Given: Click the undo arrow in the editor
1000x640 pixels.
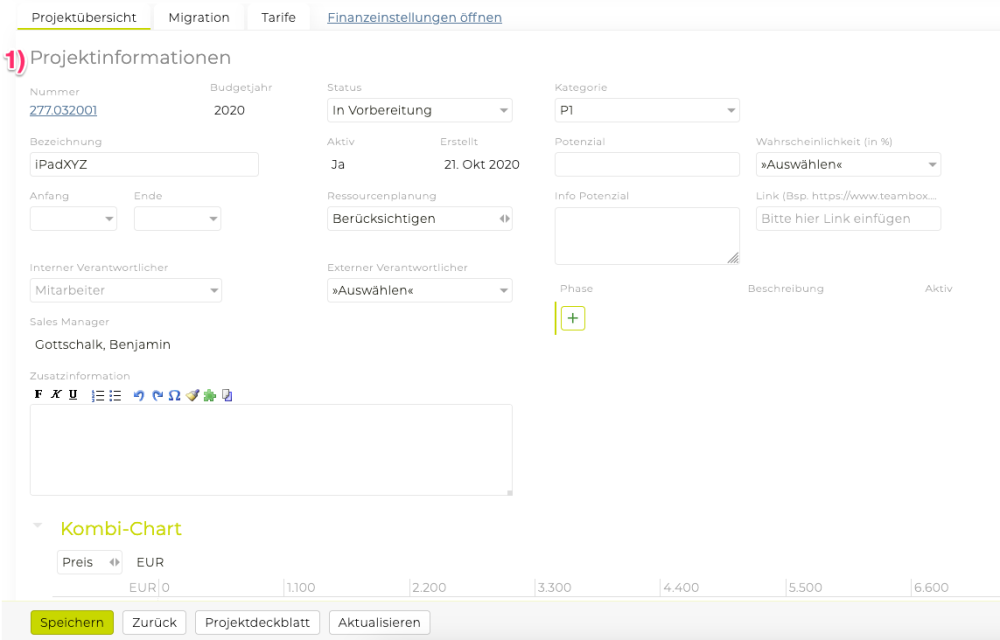Looking at the screenshot, I should [139, 396].
